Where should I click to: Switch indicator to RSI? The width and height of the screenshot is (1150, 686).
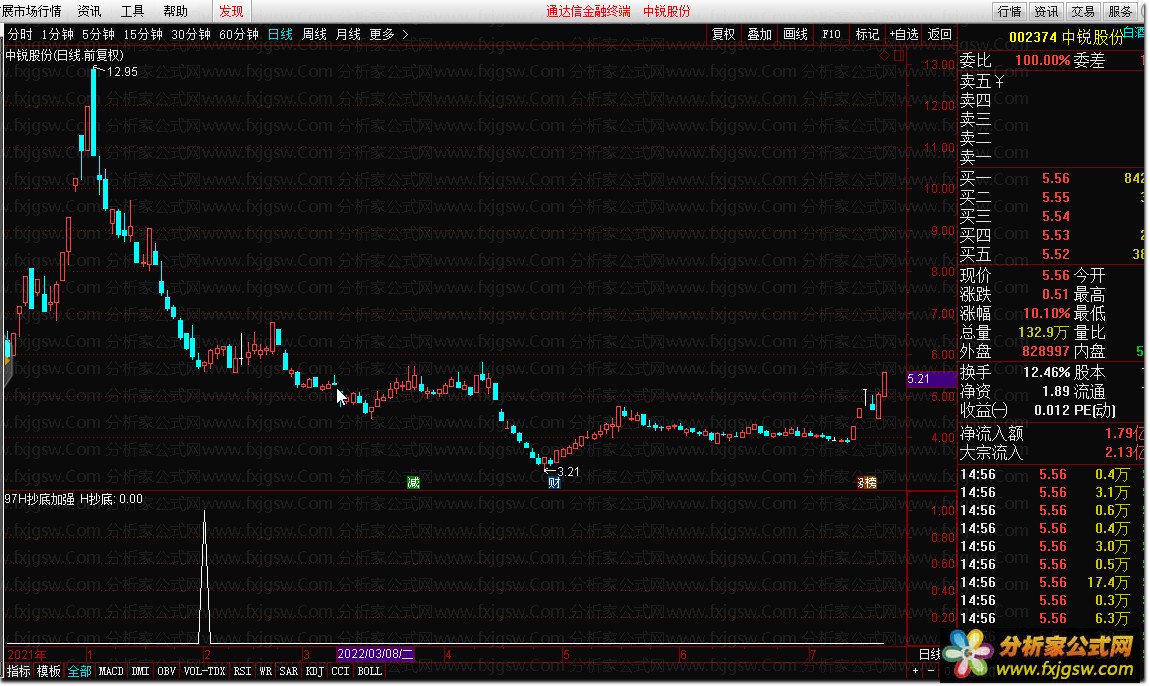click(242, 671)
